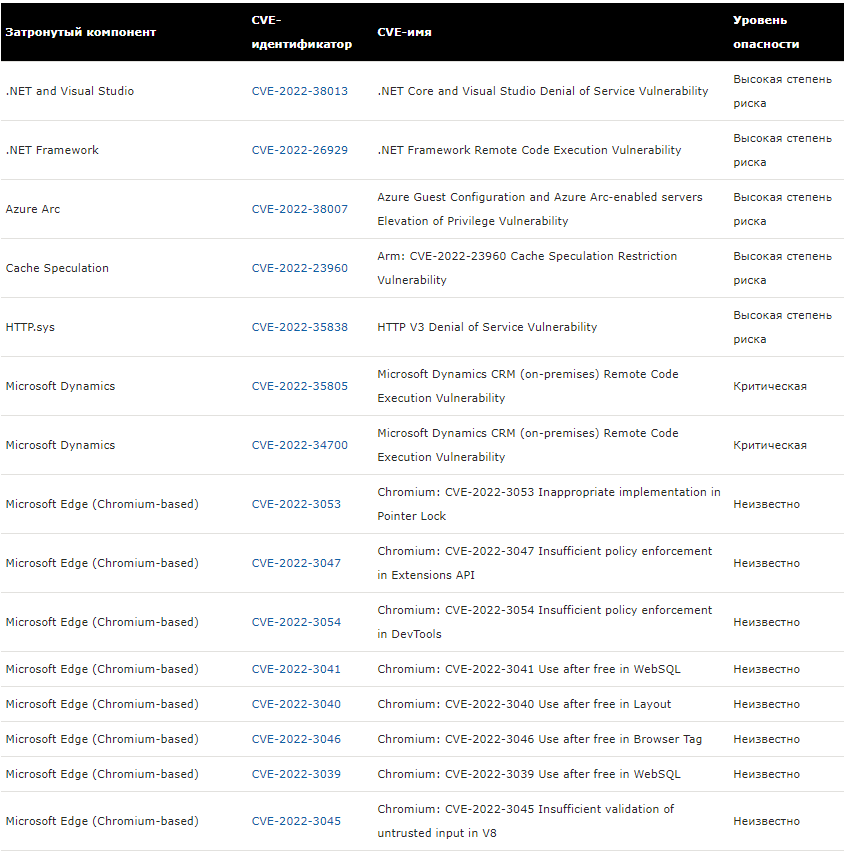Open the CVE-2022-3045 identifier link

click(x=296, y=822)
